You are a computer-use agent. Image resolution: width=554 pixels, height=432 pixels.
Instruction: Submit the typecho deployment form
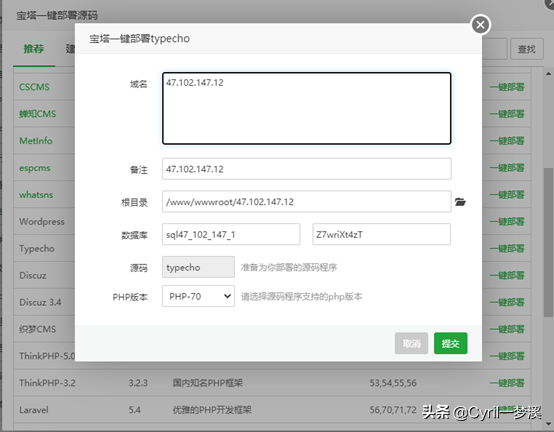coord(450,343)
